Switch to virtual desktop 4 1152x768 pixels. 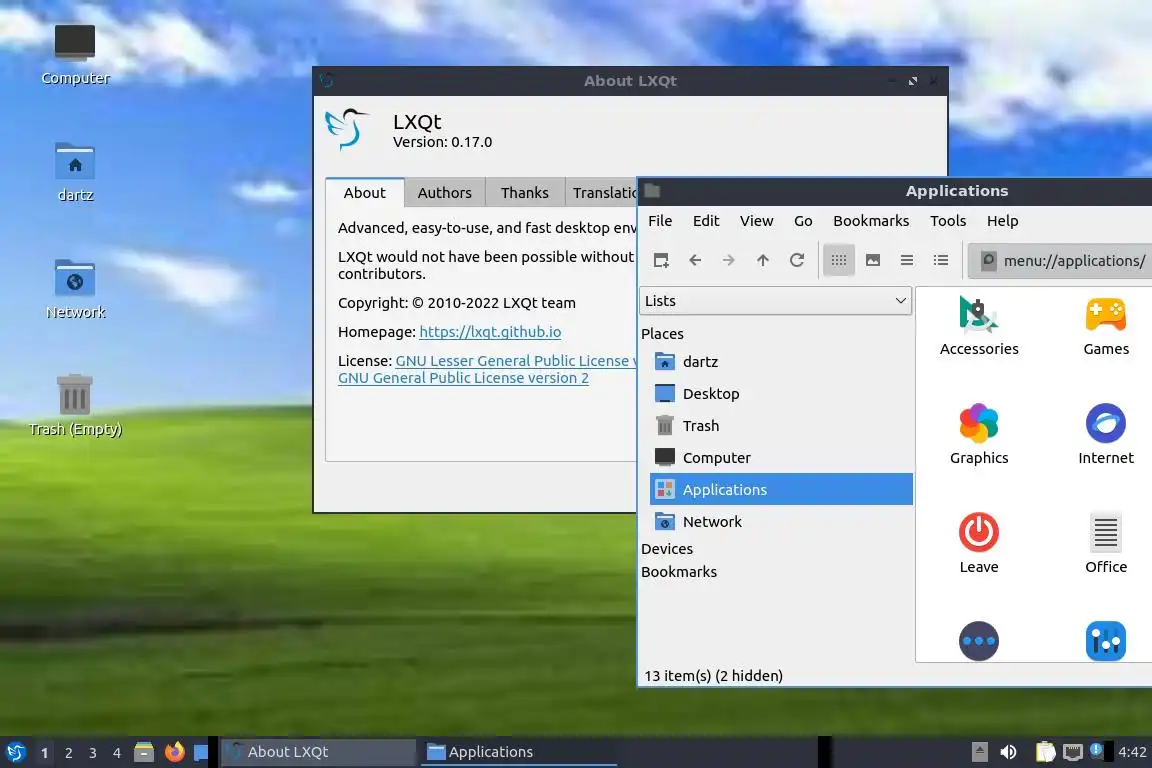coord(116,753)
